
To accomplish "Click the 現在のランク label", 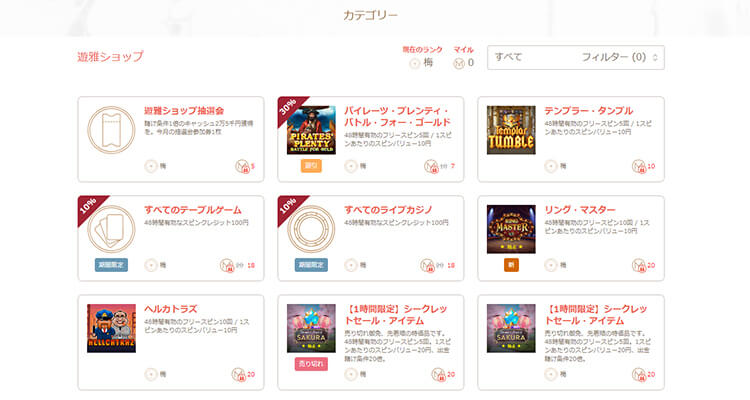I will point(422,49).
